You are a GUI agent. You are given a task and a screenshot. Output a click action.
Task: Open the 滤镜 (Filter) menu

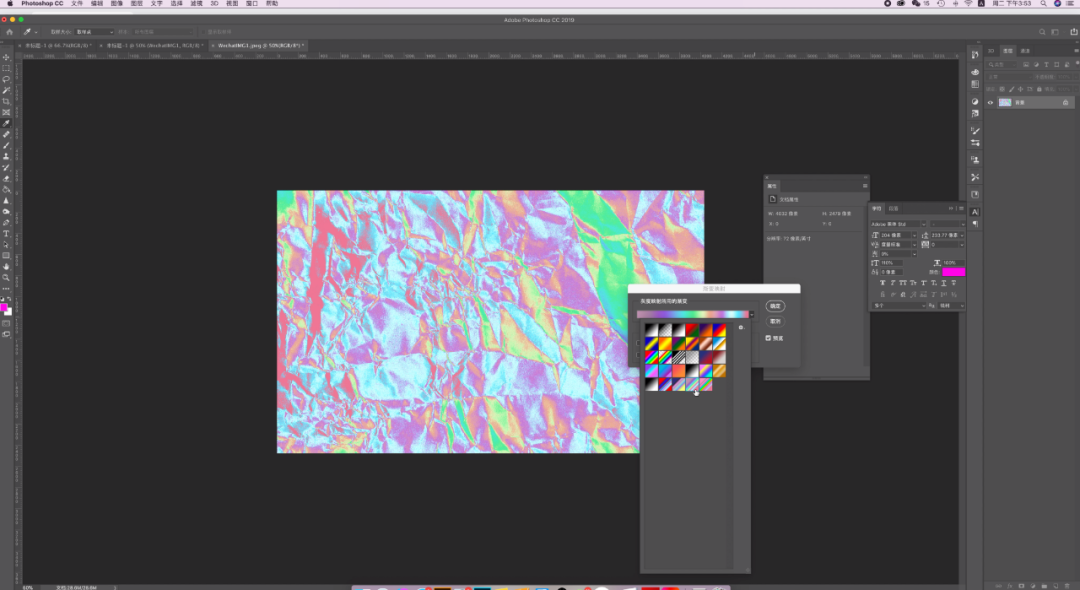tap(196, 4)
